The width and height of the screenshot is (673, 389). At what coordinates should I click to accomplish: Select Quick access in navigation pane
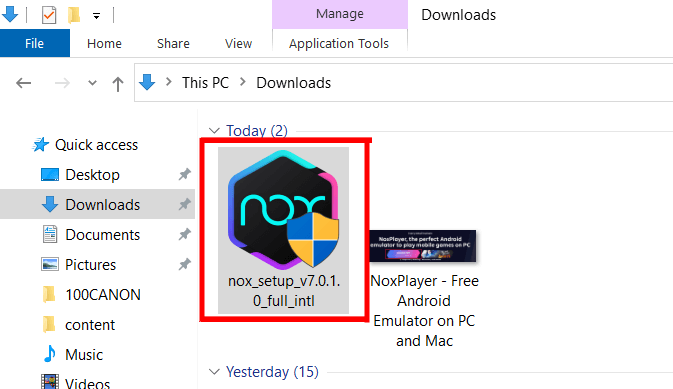click(x=96, y=145)
